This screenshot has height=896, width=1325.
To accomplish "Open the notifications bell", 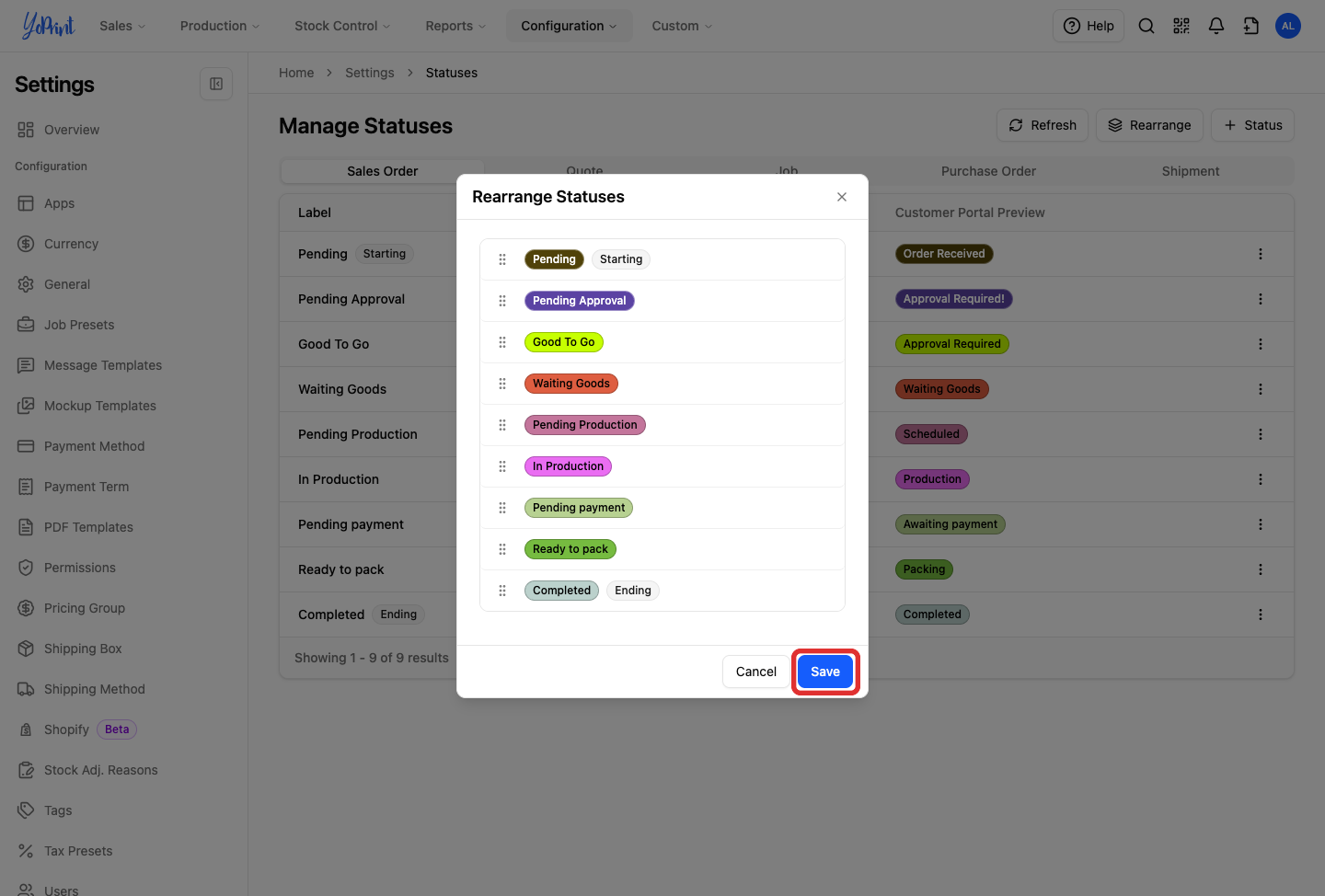I will point(1216,26).
